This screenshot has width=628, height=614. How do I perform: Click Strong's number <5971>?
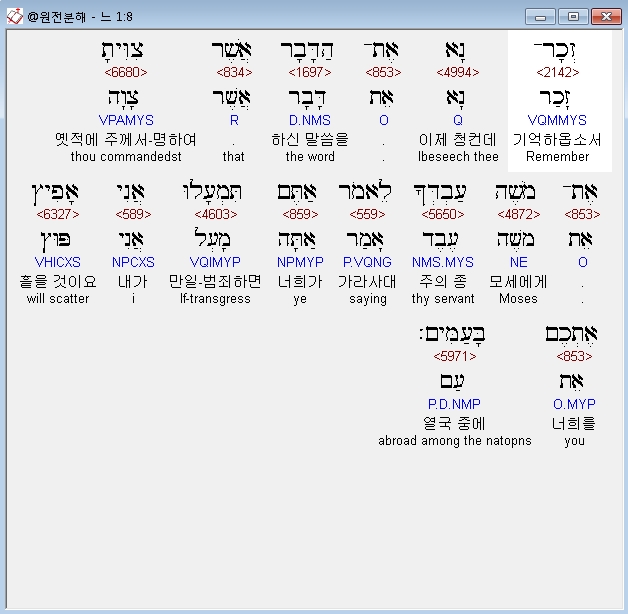coord(455,356)
